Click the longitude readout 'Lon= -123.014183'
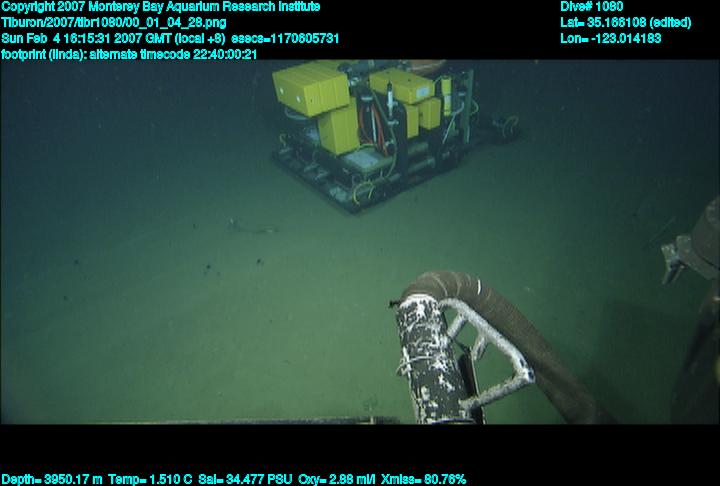This screenshot has width=720, height=486. (x=611, y=38)
